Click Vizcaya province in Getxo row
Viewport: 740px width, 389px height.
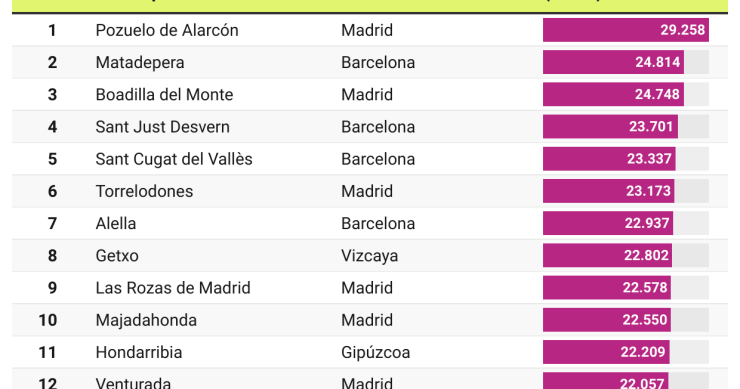(x=370, y=256)
